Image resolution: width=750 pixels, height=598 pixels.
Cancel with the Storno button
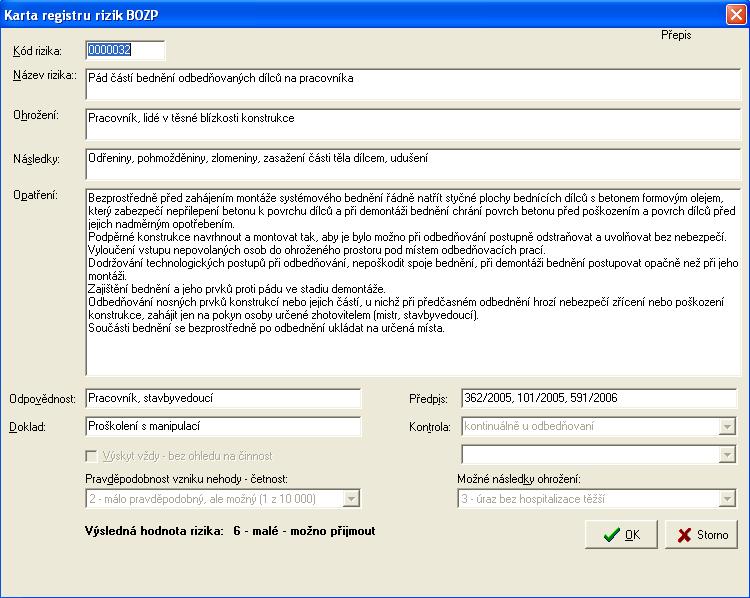(x=701, y=534)
